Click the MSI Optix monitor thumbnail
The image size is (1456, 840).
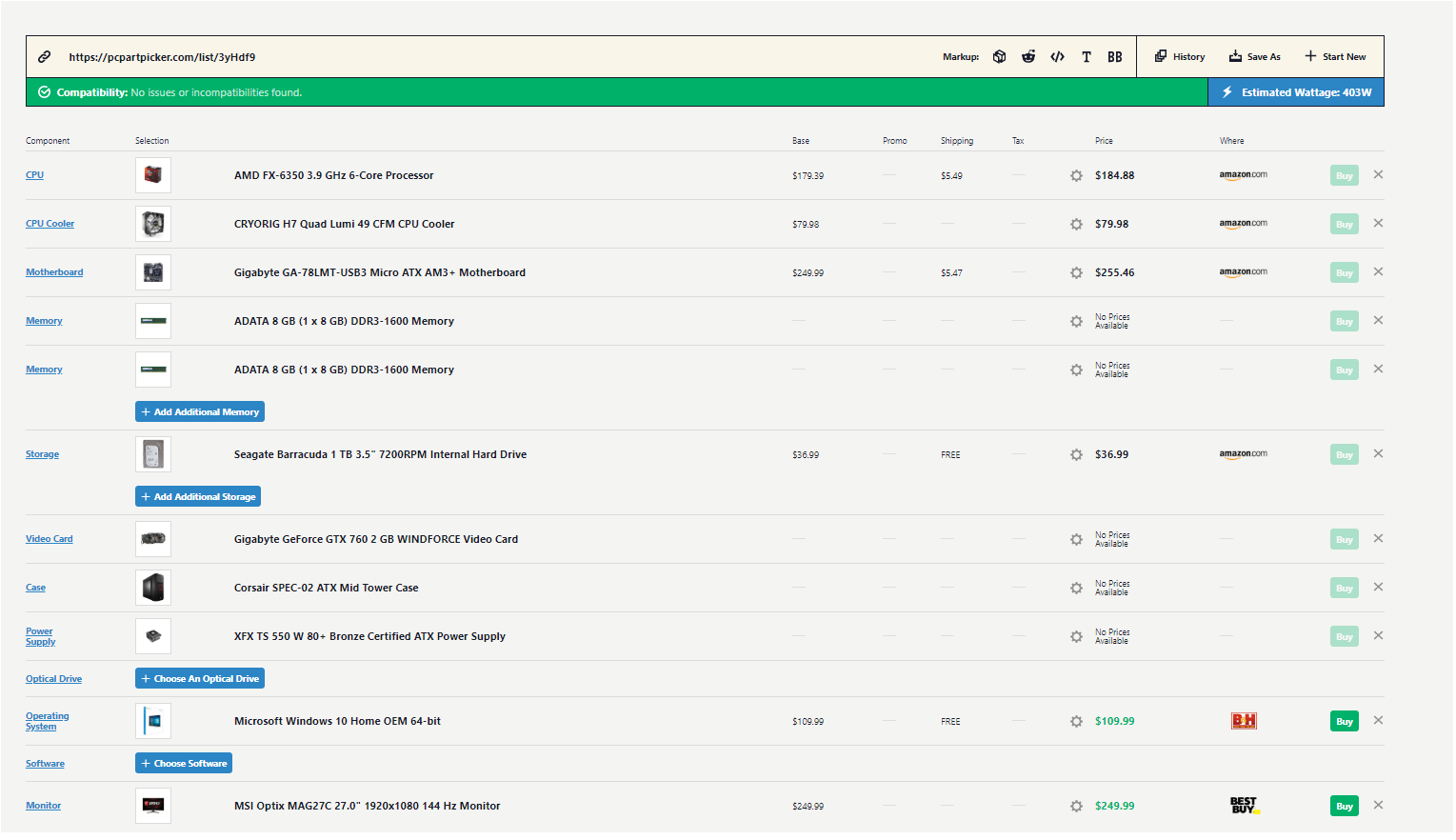[x=153, y=806]
